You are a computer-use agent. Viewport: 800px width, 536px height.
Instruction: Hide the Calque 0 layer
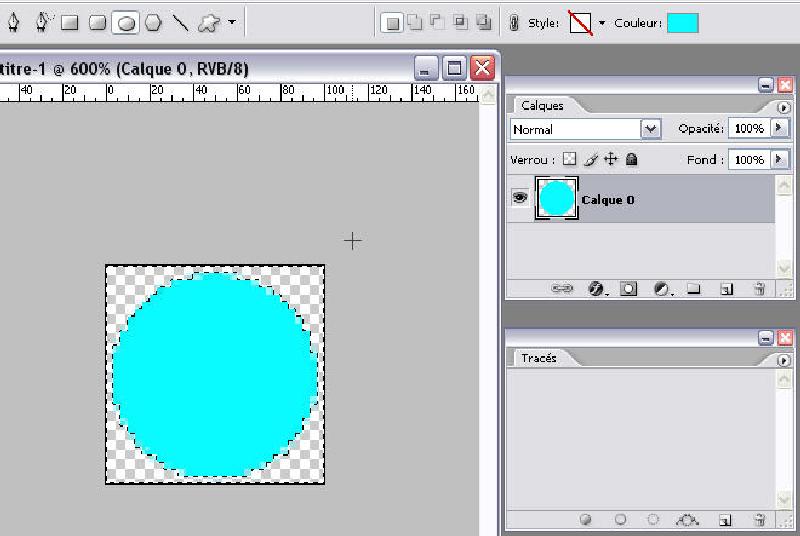[x=519, y=198]
